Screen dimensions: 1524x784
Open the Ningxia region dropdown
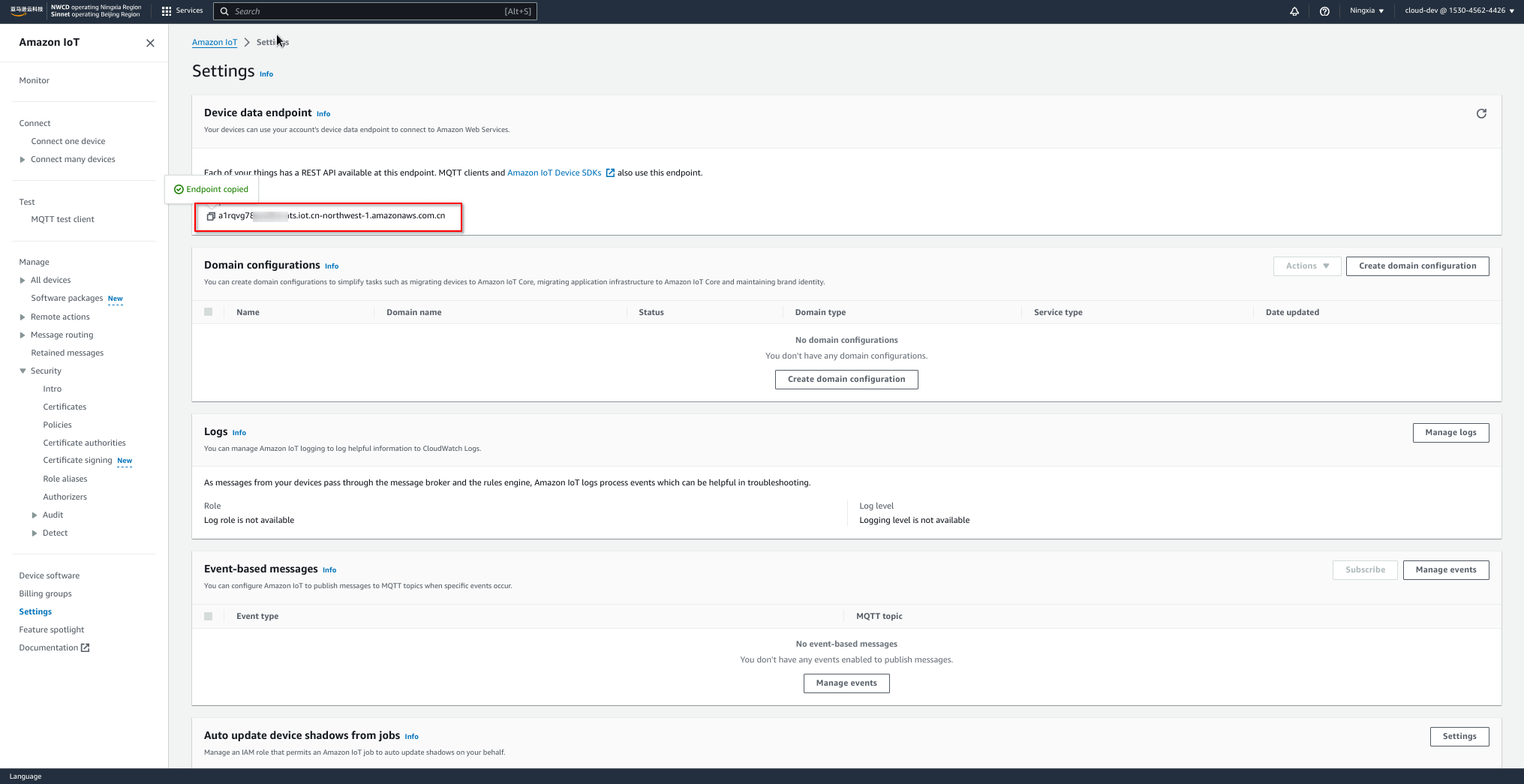(x=1366, y=11)
